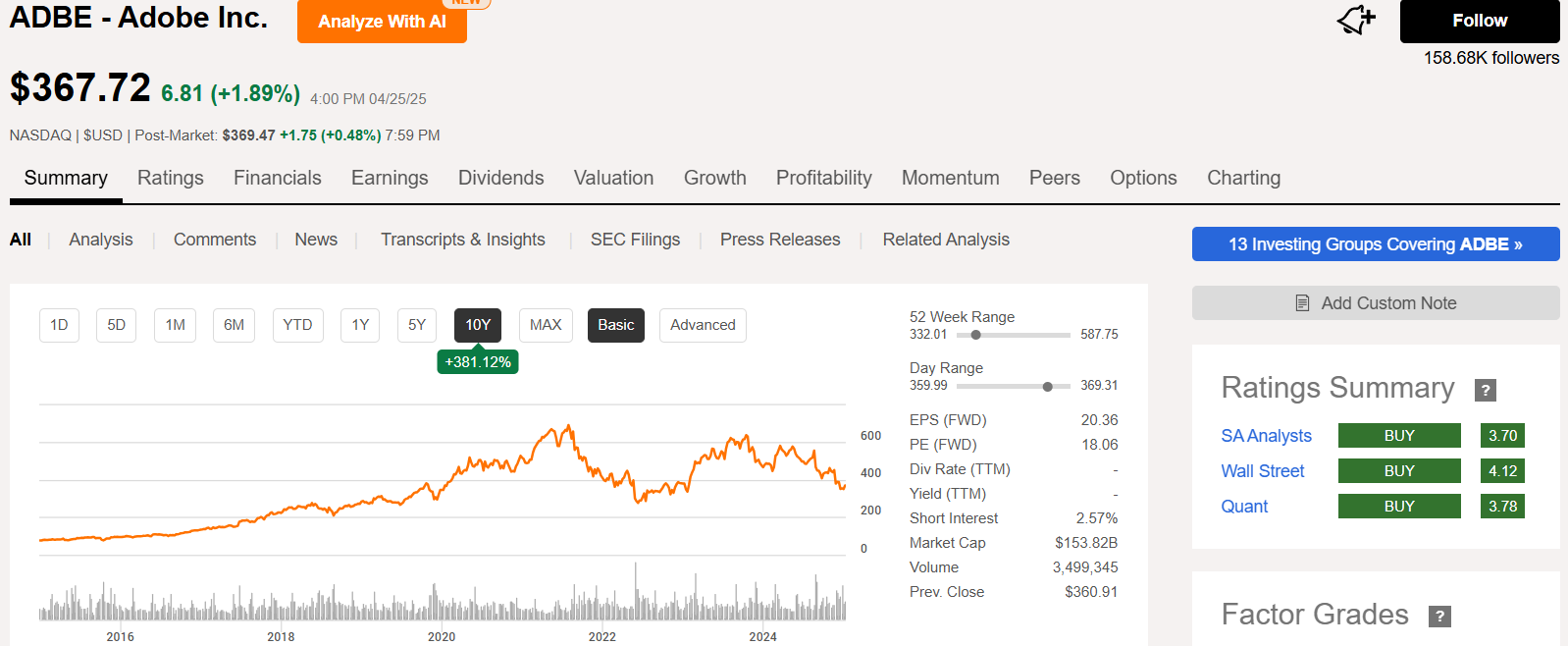Set chart range to 5D

click(116, 325)
